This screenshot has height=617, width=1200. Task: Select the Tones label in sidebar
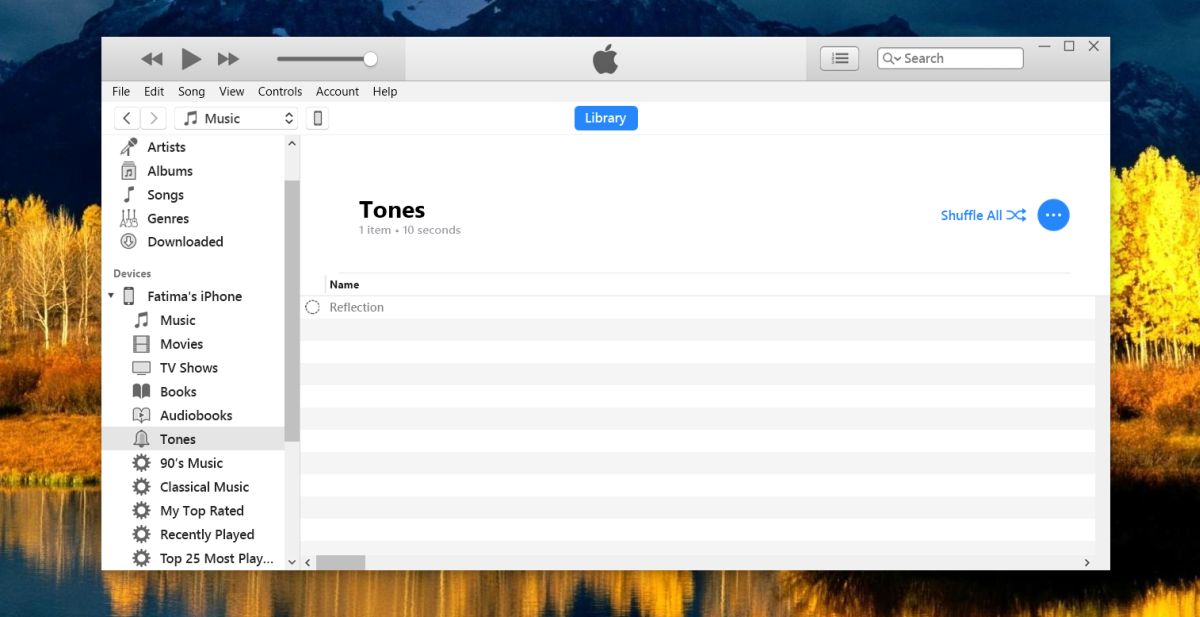[178, 439]
